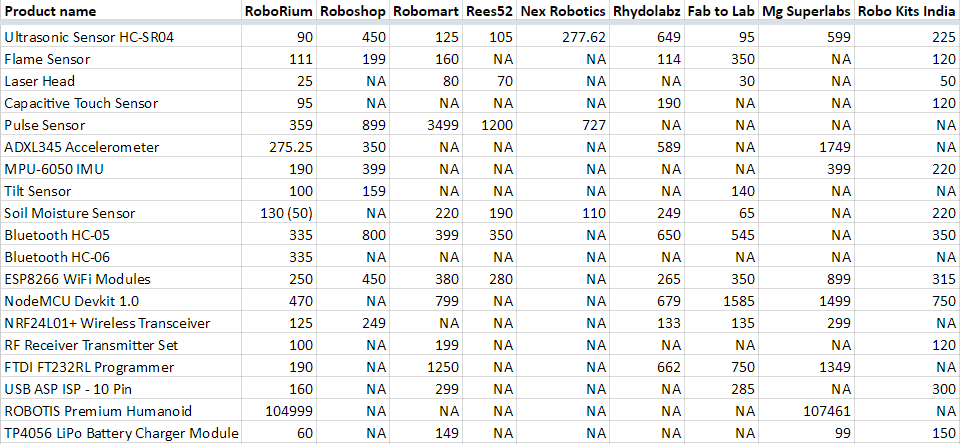Select the Laser Head product cell
The height and width of the screenshot is (444, 960).
120,81
